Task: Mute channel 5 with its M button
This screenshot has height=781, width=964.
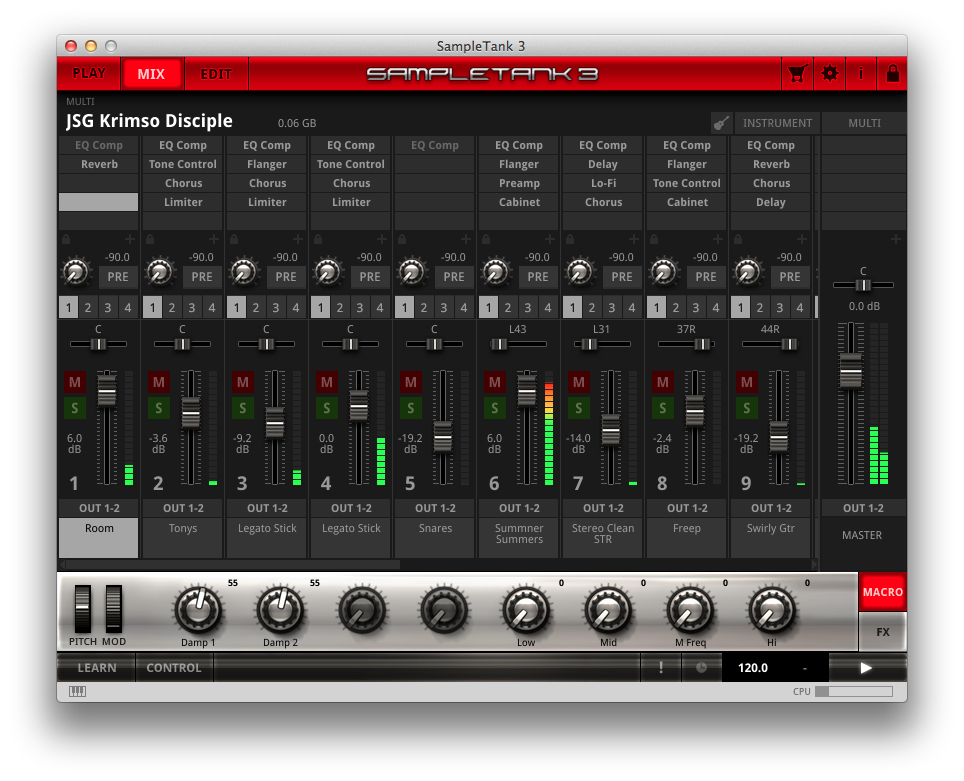Action: [409, 382]
